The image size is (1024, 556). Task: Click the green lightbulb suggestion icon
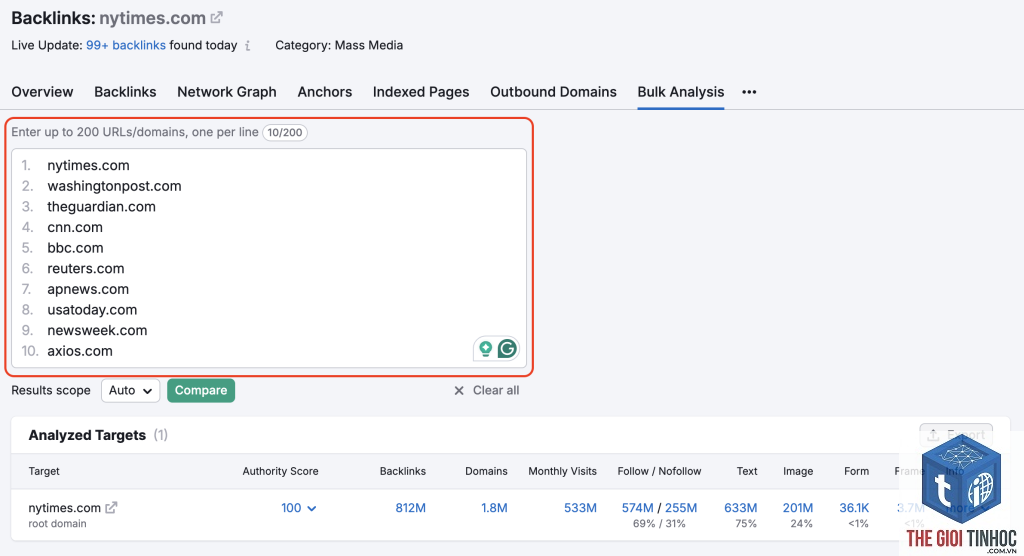485,349
